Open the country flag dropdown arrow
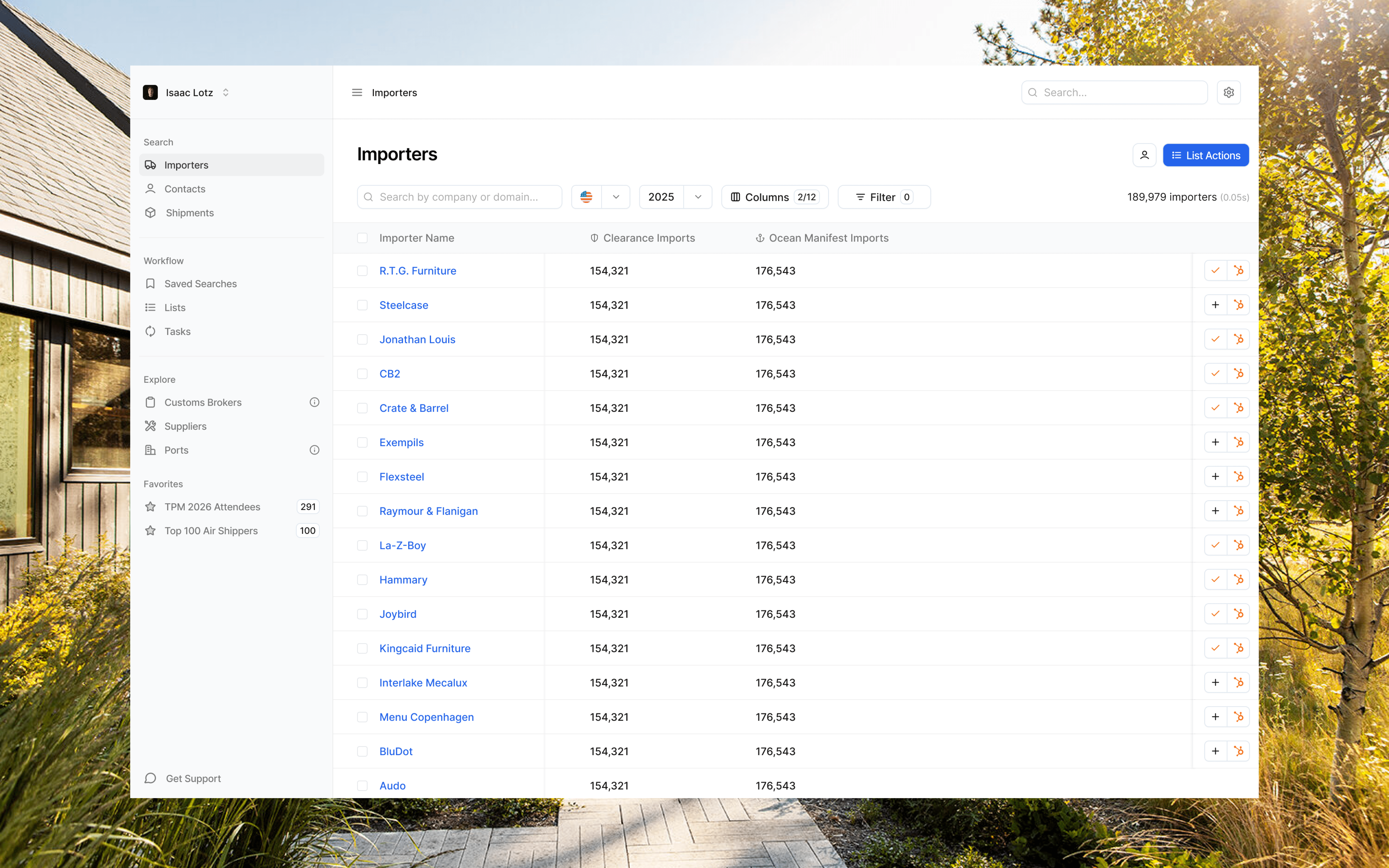 coord(616,197)
